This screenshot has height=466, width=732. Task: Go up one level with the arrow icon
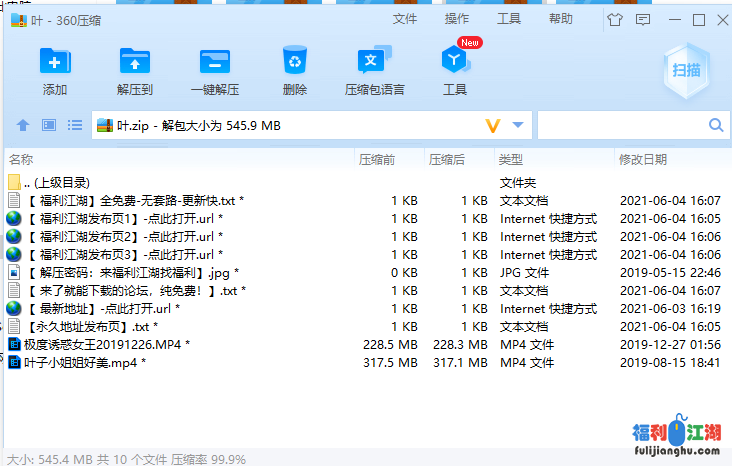pos(23,125)
